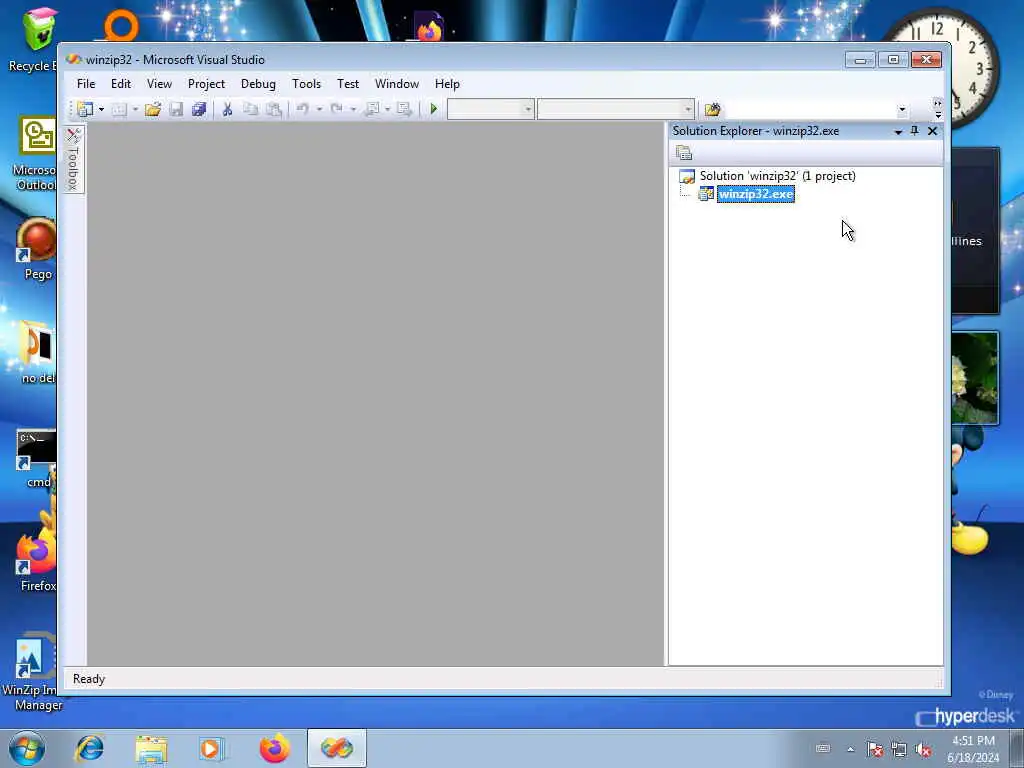1024x768 pixels.
Task: Click the Paste toolbar icon
Action: 274,109
